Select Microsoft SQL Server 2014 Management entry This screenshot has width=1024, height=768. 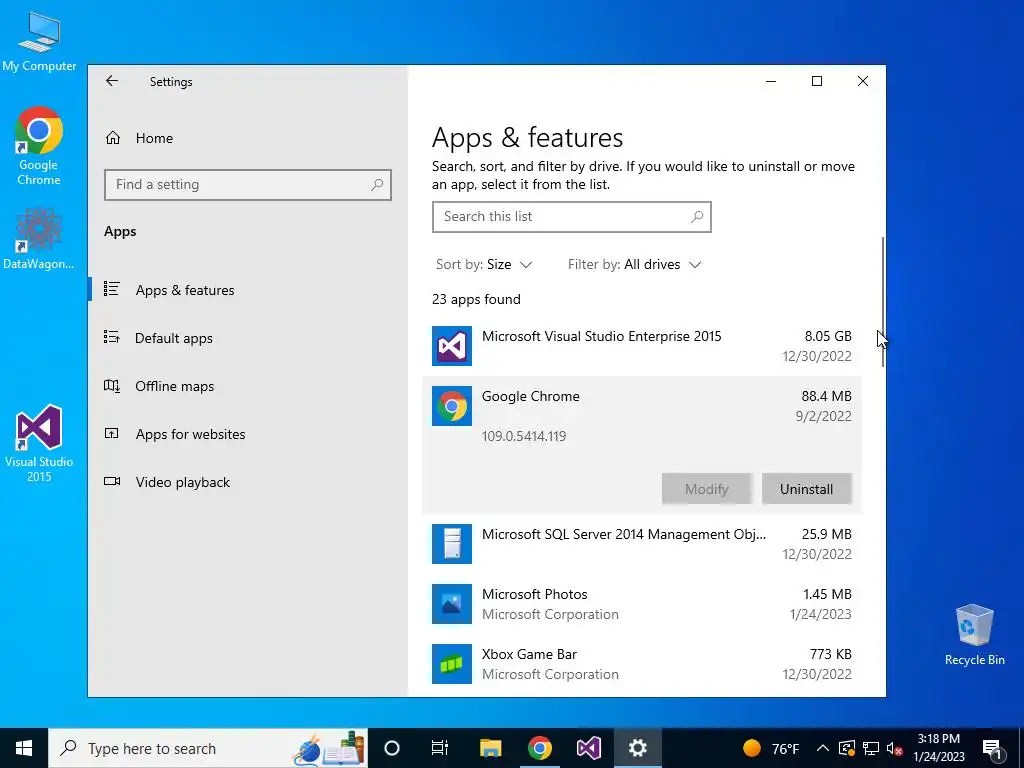pyautogui.click(x=642, y=544)
